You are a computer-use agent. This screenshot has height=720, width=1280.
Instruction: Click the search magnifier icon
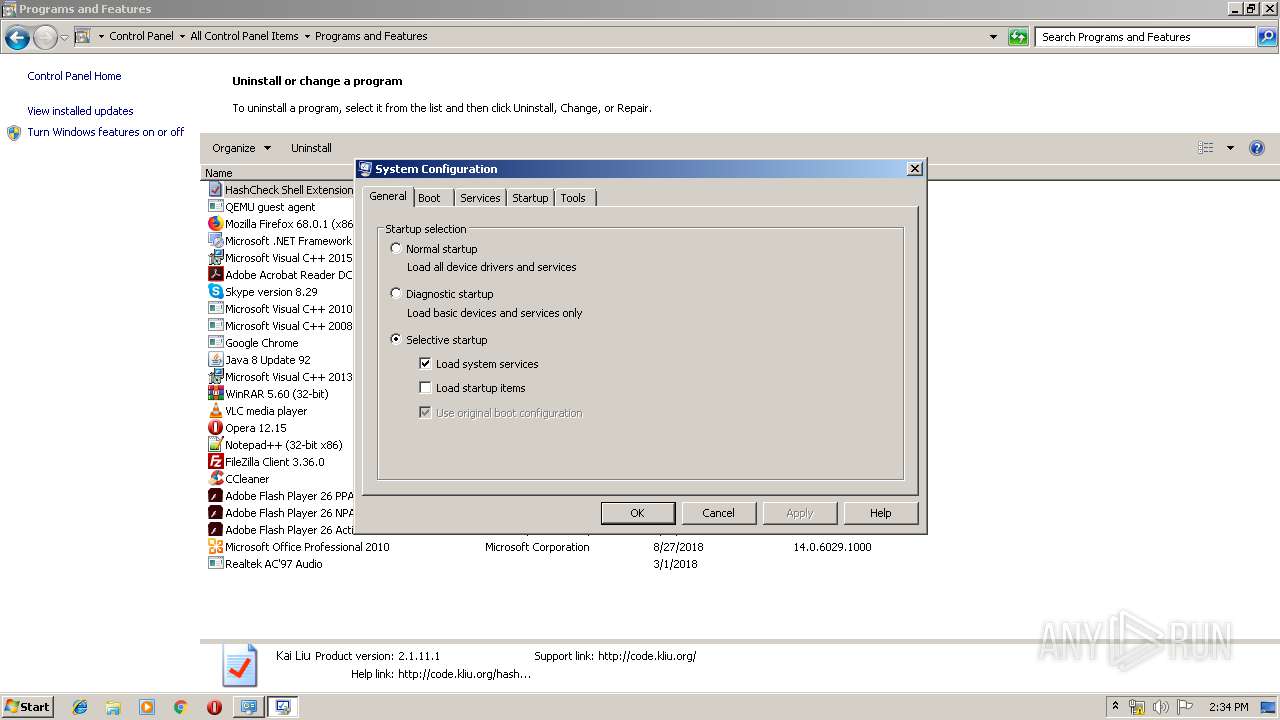tap(1266, 37)
